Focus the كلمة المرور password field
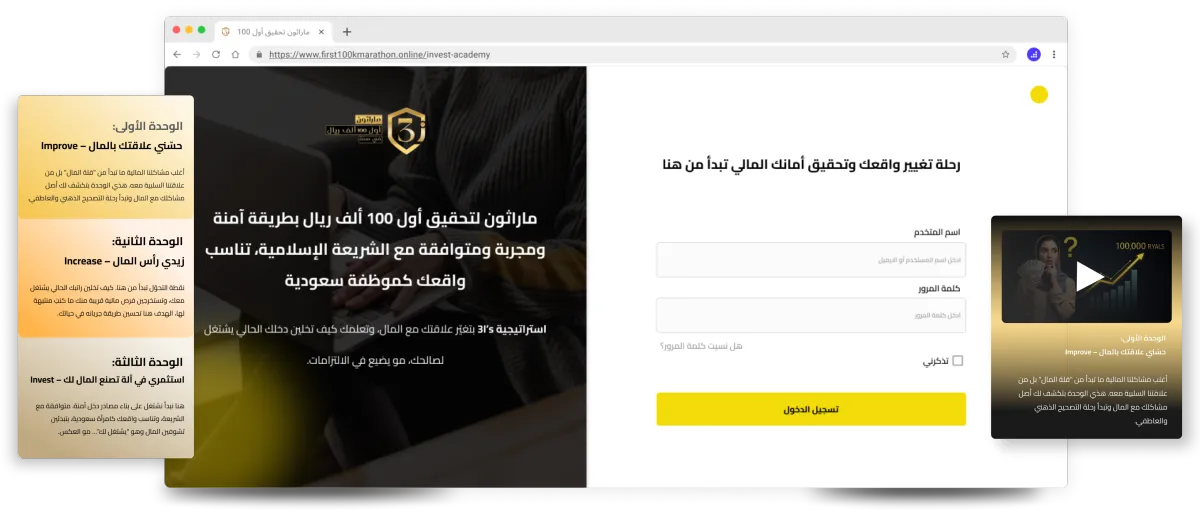Viewport: 1200px width, 522px height. (x=811, y=315)
